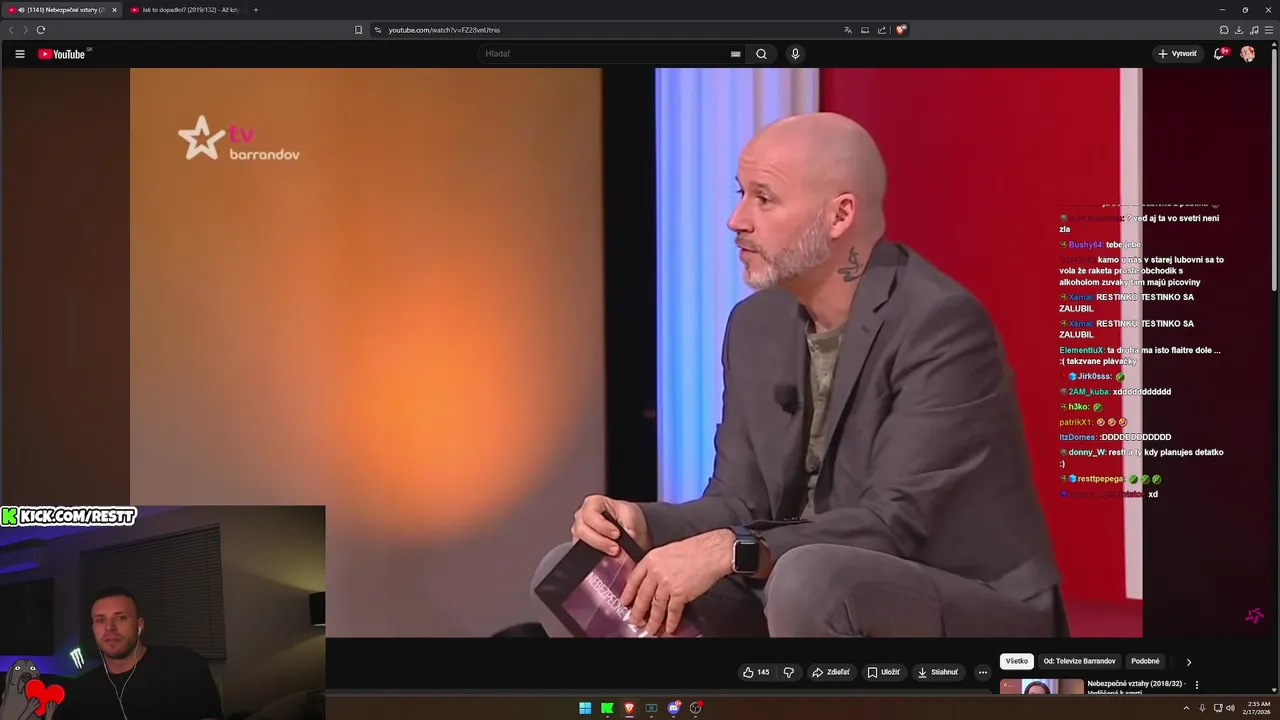Click the address bar URL
Screen dimensions: 1280x720
[x=444, y=30]
